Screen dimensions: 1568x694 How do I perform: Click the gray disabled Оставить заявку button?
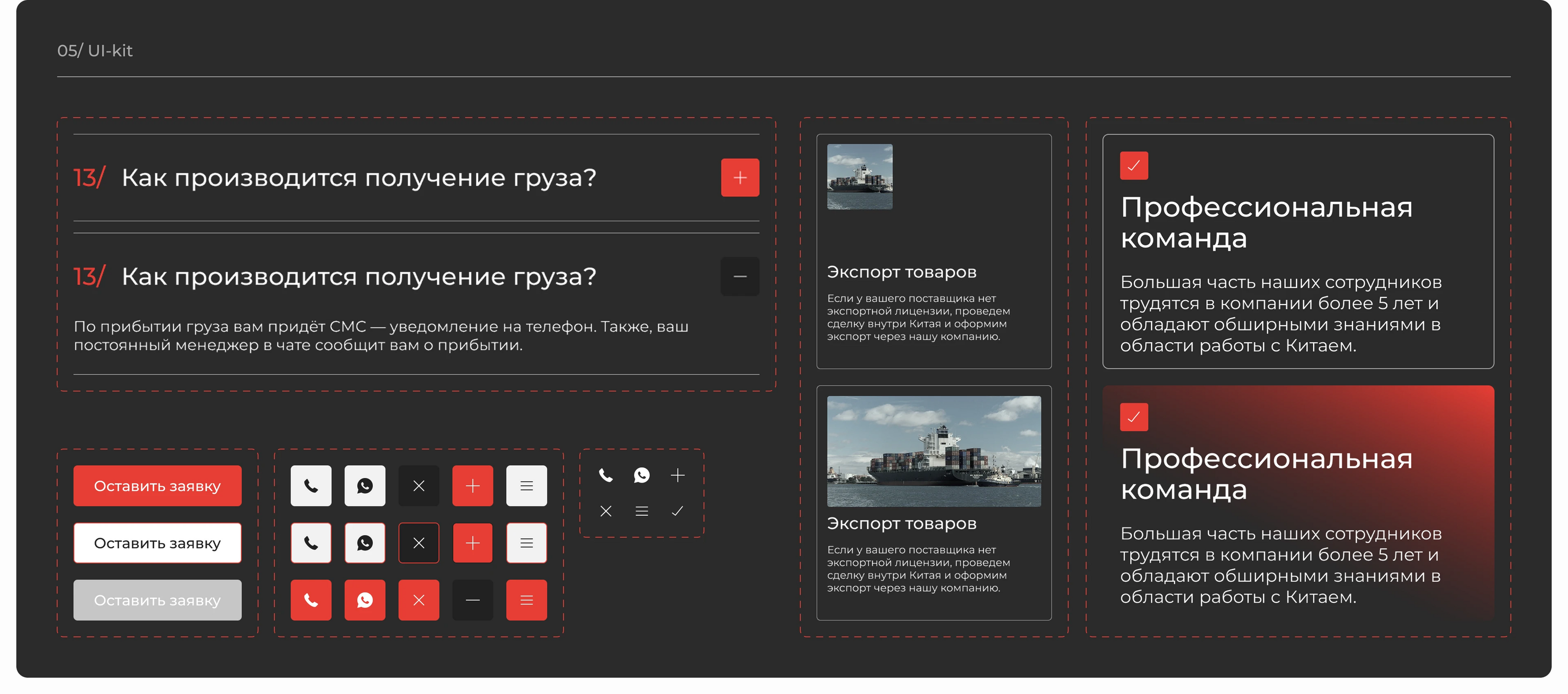tap(157, 600)
